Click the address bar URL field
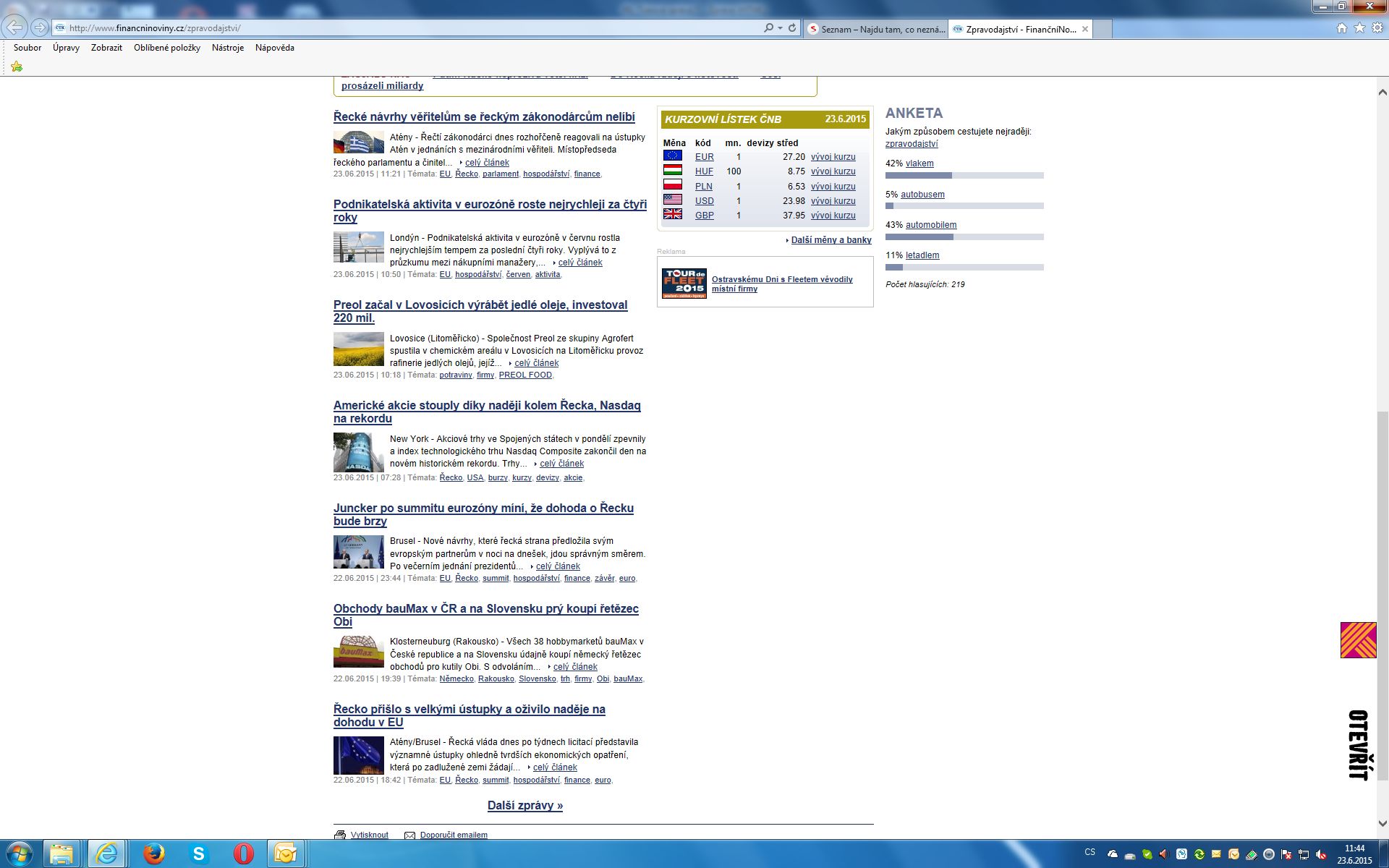 (412, 28)
